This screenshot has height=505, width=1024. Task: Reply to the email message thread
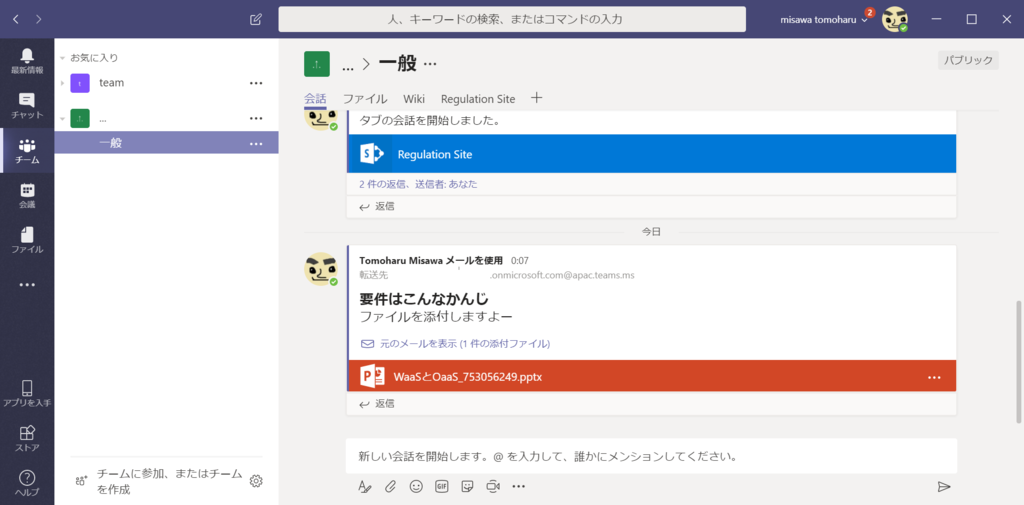coord(377,404)
